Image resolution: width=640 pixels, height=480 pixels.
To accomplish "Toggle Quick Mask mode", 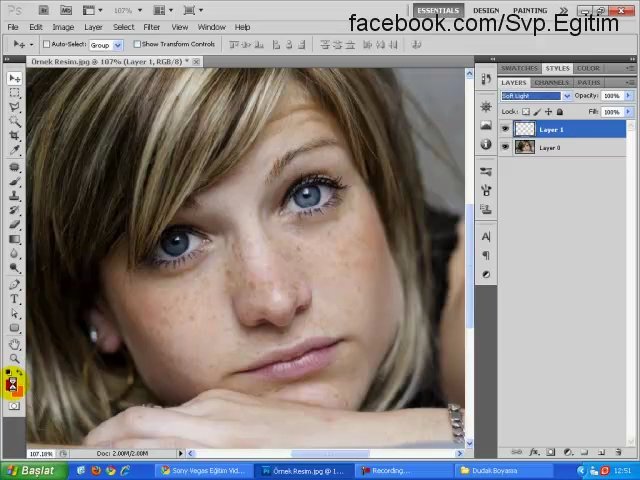I will [x=14, y=406].
